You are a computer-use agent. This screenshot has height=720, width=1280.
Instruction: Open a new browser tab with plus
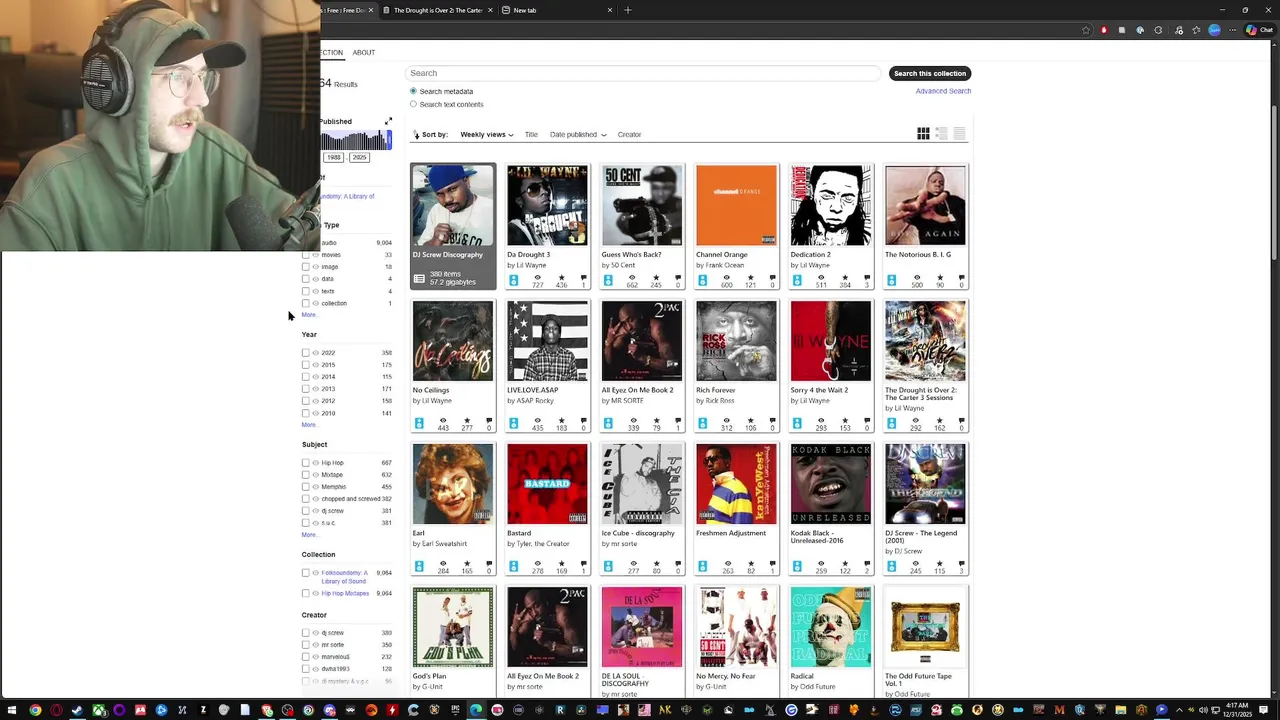pos(628,10)
